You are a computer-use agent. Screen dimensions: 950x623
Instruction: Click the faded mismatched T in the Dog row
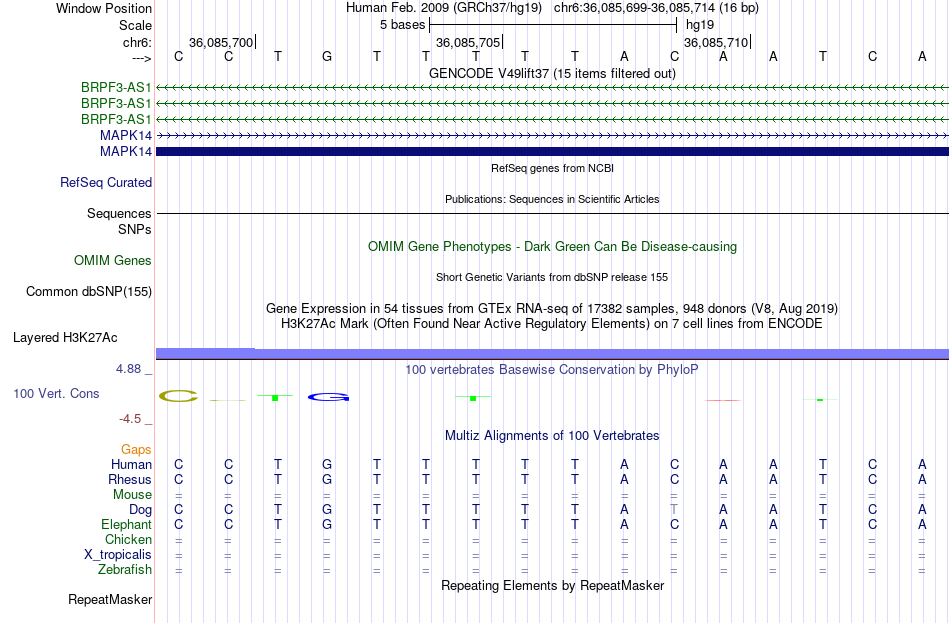tap(674, 510)
